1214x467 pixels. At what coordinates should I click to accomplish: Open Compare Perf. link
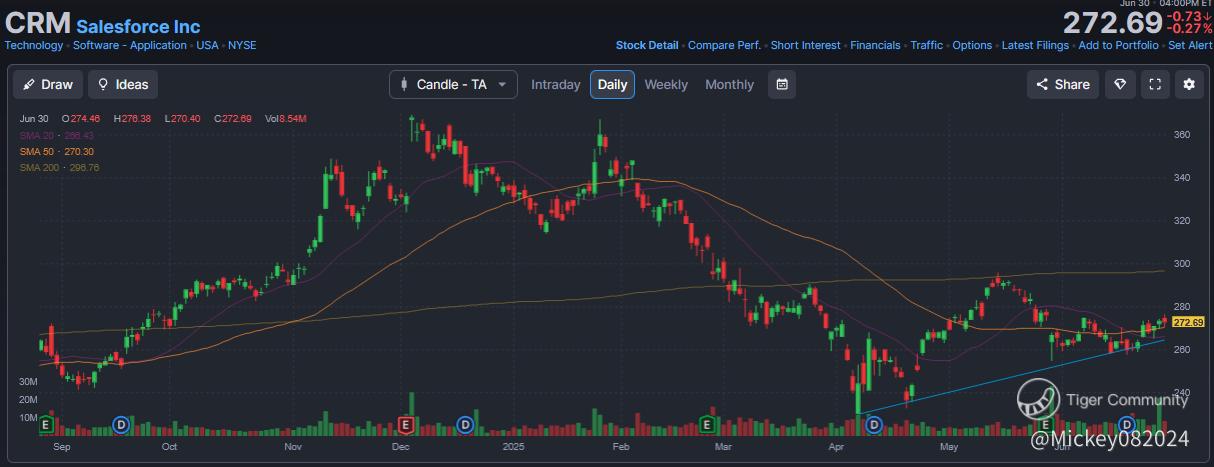[x=725, y=45]
